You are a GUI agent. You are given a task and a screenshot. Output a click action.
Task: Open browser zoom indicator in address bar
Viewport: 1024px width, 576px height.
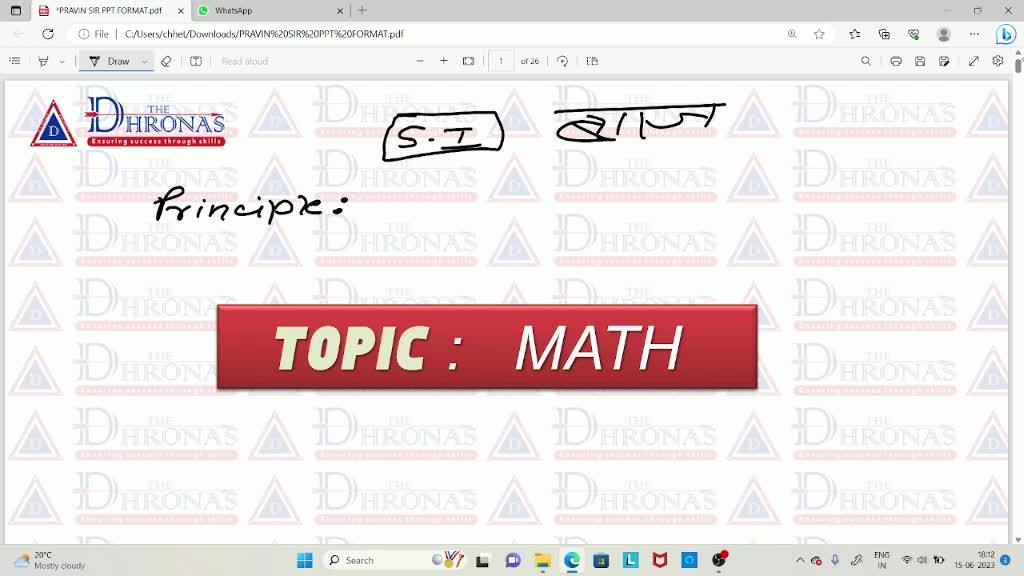point(792,34)
